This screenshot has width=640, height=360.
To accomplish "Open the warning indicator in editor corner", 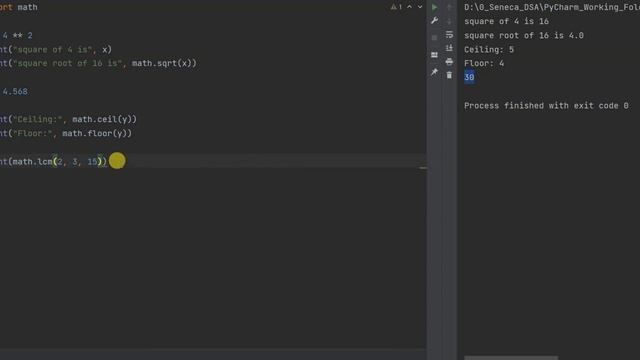I will point(396,7).
